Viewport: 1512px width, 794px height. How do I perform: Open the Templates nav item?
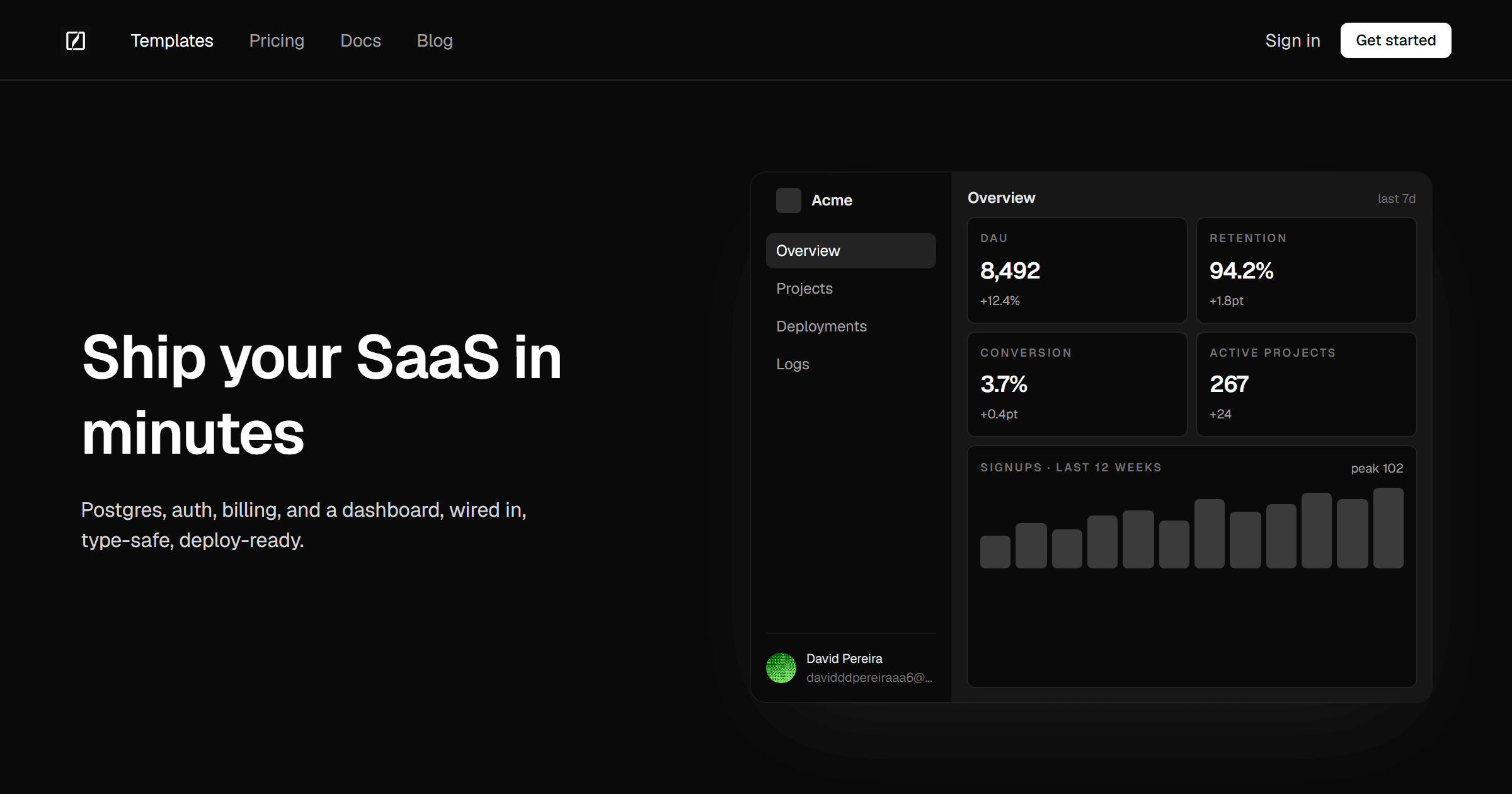[x=172, y=40]
